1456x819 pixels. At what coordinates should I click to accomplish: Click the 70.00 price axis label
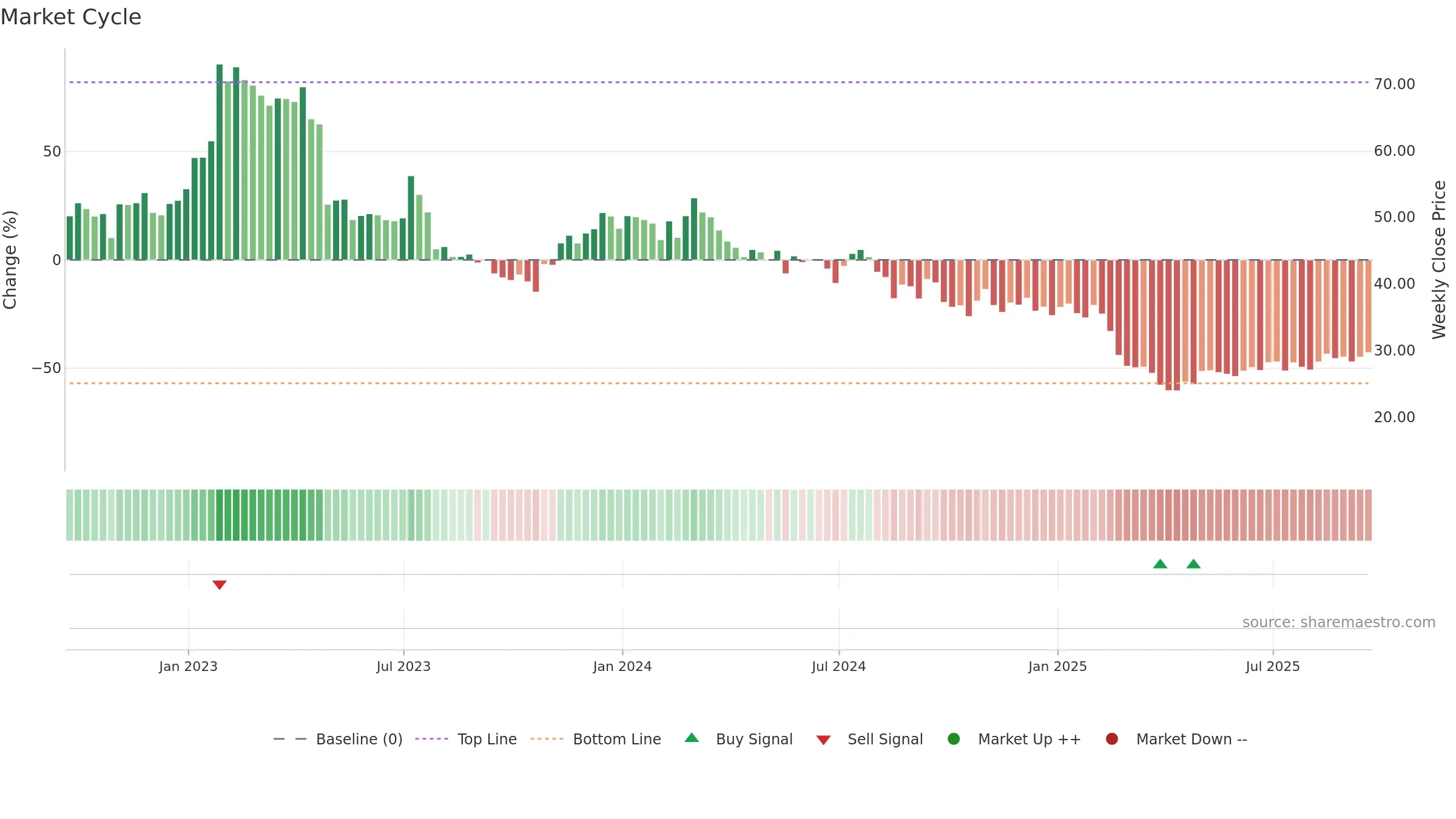click(1394, 84)
